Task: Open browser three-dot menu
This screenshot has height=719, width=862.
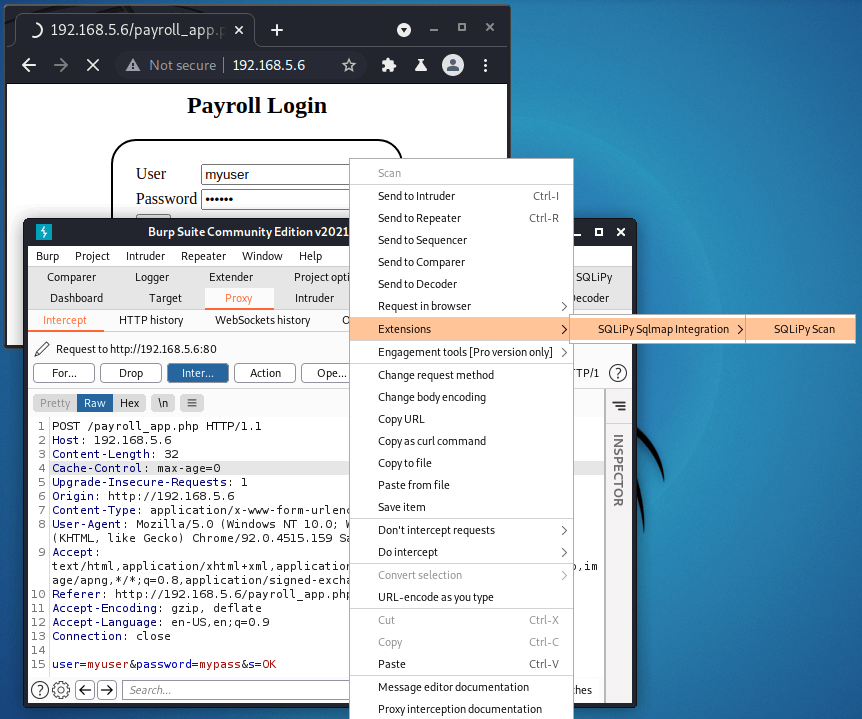Action: click(x=485, y=65)
